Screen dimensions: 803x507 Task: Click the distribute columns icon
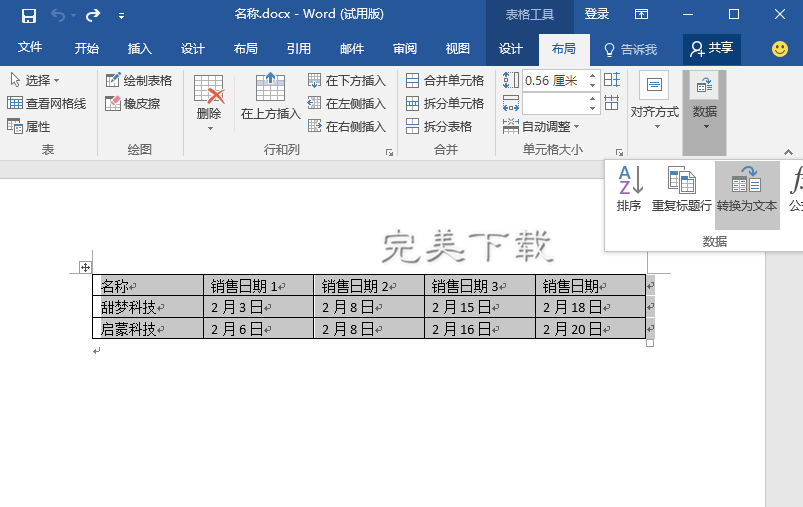612,103
